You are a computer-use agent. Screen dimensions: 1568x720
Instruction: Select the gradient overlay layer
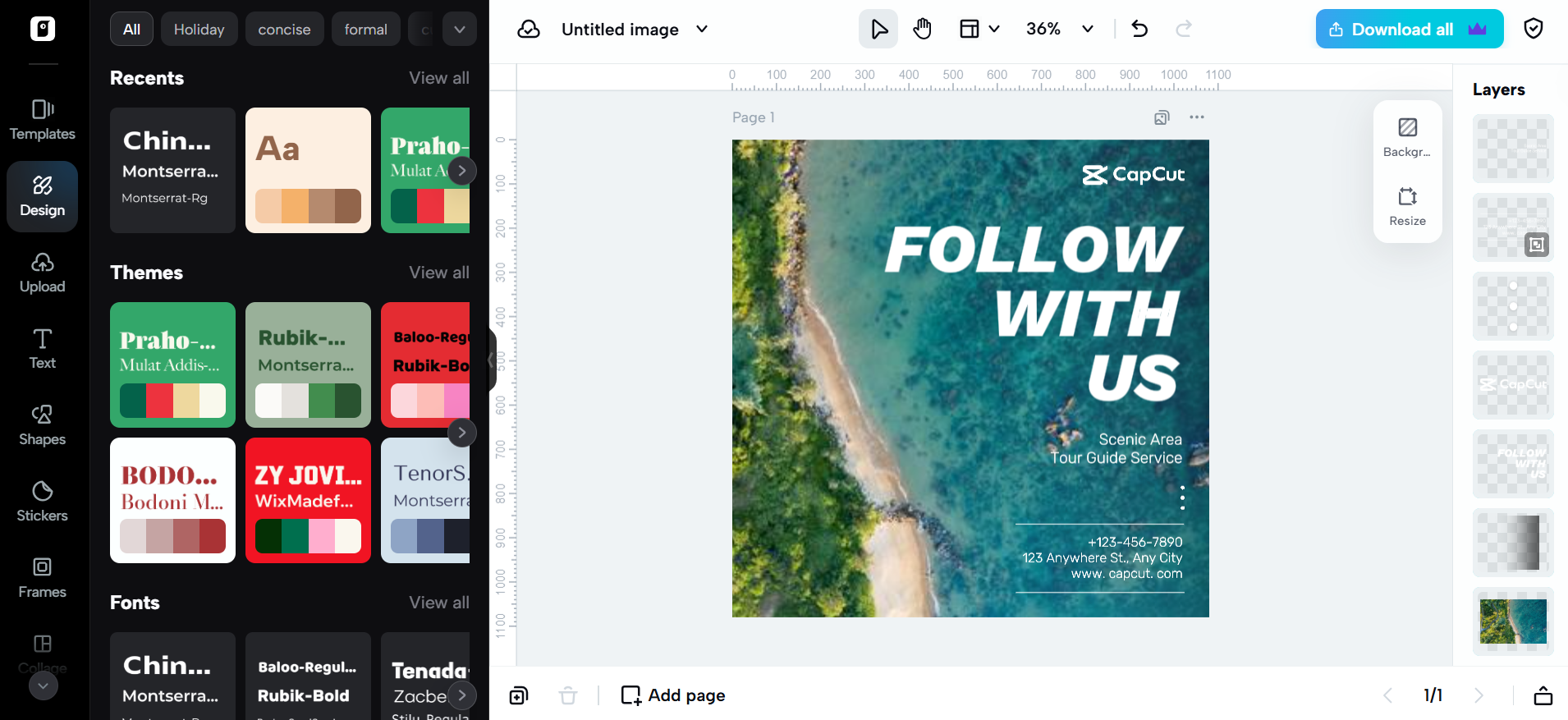tap(1513, 543)
